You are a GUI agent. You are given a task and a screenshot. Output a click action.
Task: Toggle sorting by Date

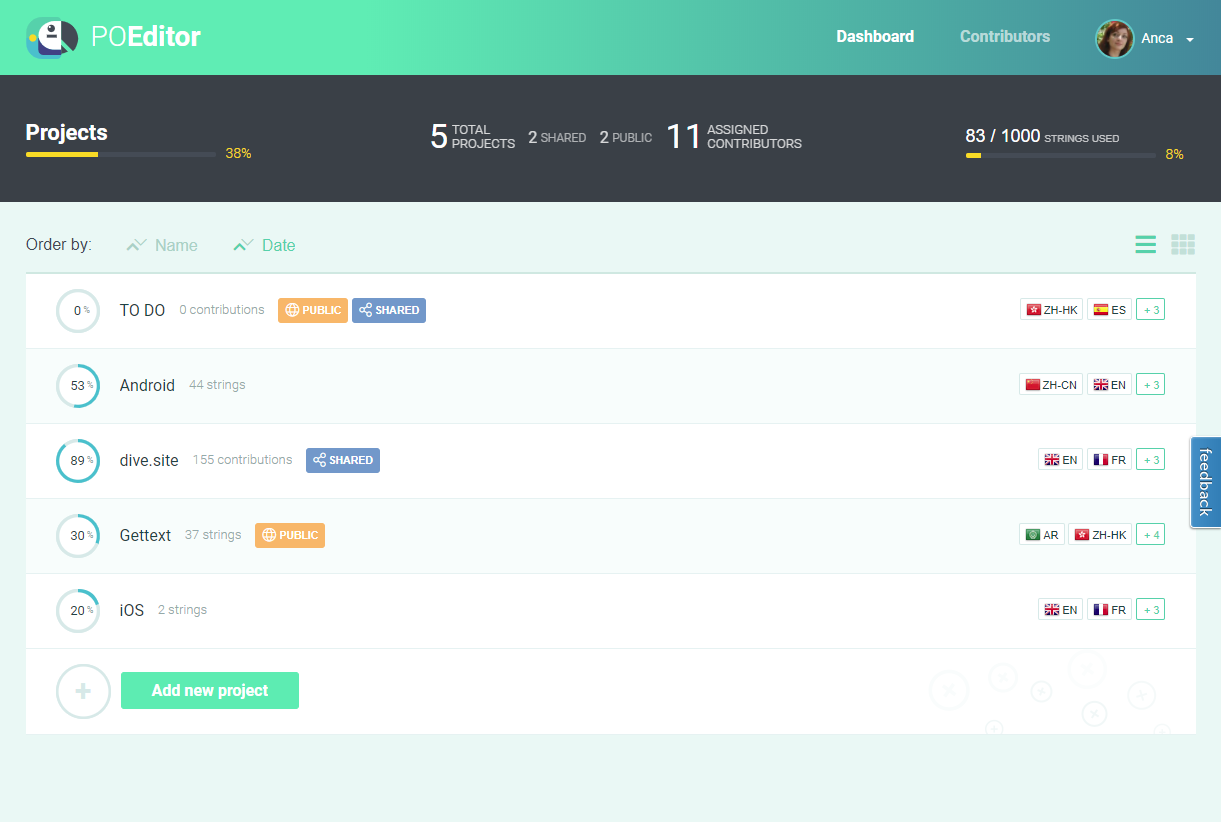[x=264, y=245]
